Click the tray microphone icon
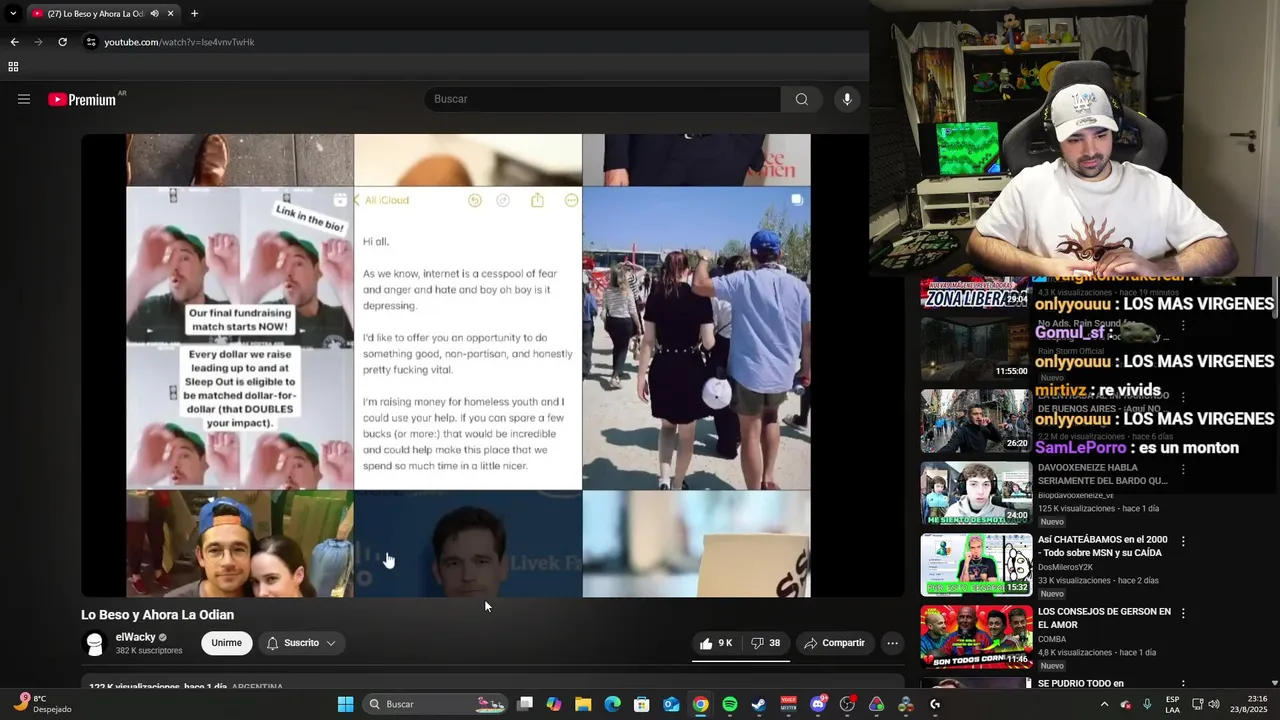 [x=1147, y=704]
